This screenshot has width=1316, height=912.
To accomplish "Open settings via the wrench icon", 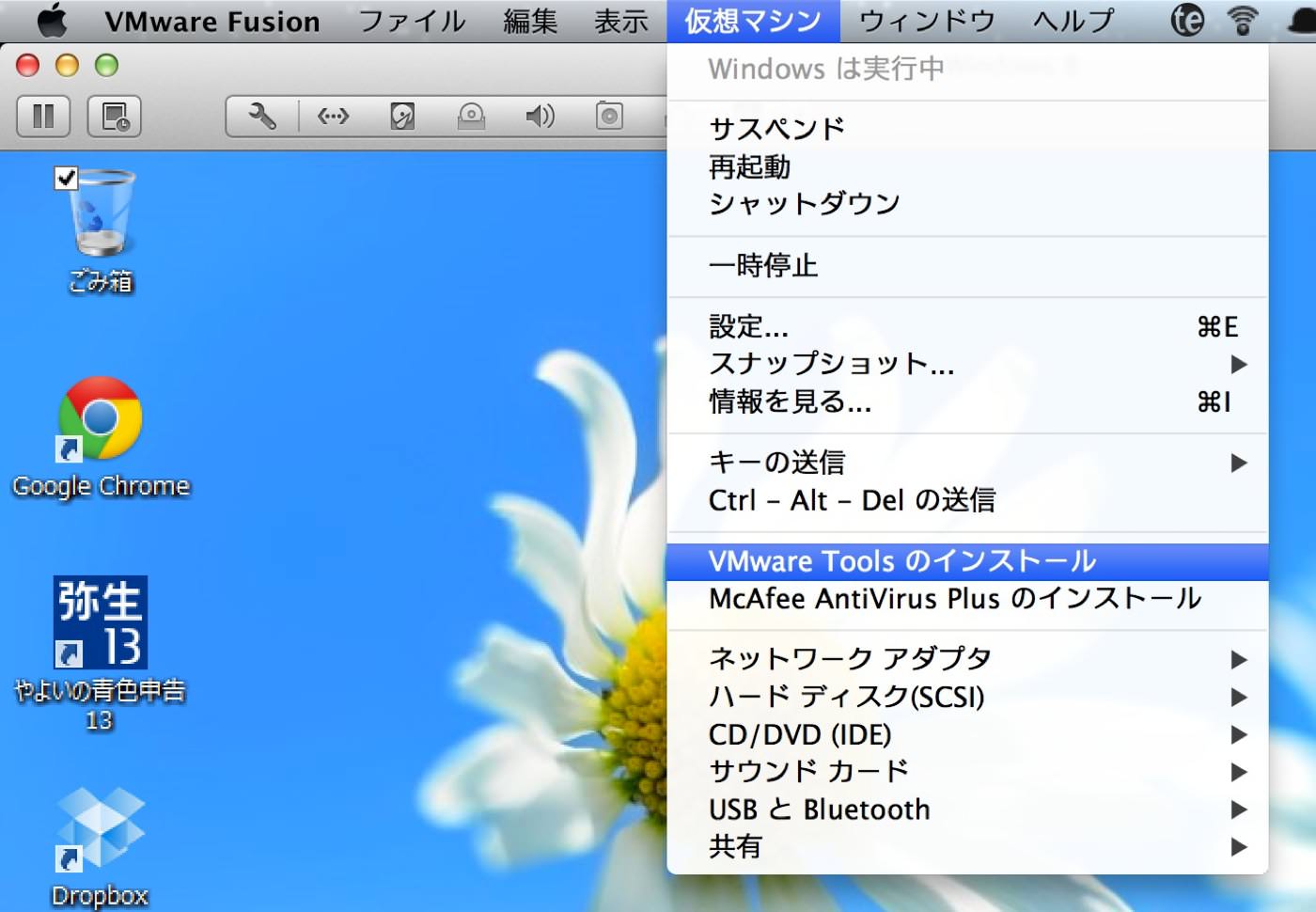I will tap(262, 117).
